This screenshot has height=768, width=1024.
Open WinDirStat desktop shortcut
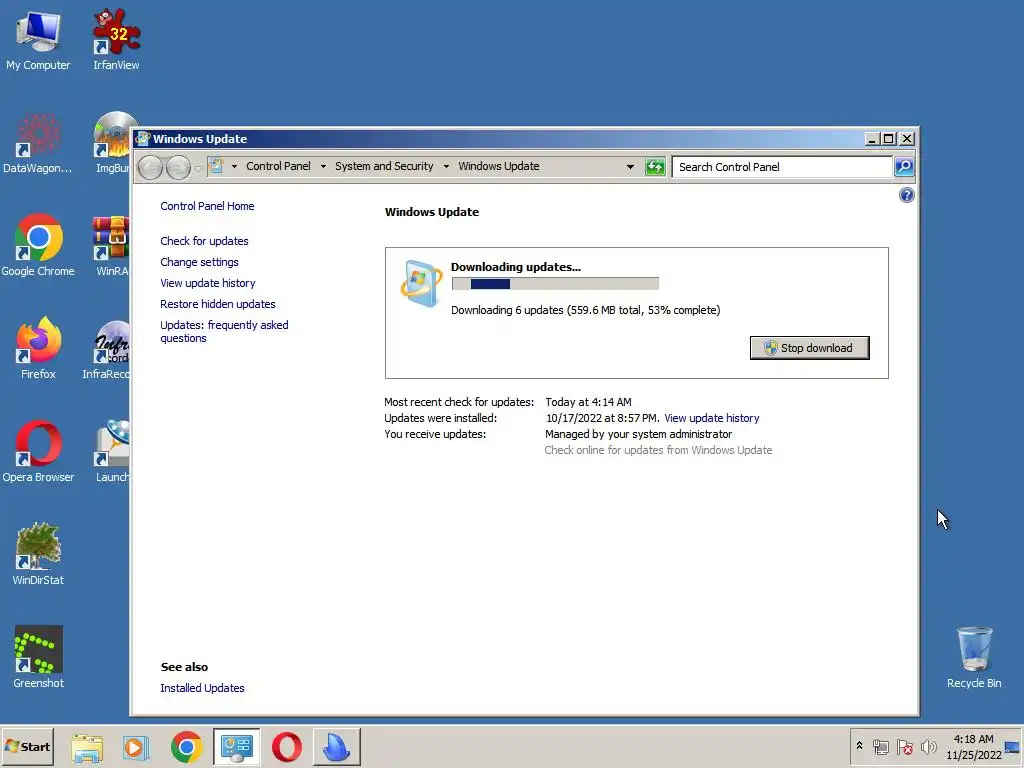coord(38,554)
